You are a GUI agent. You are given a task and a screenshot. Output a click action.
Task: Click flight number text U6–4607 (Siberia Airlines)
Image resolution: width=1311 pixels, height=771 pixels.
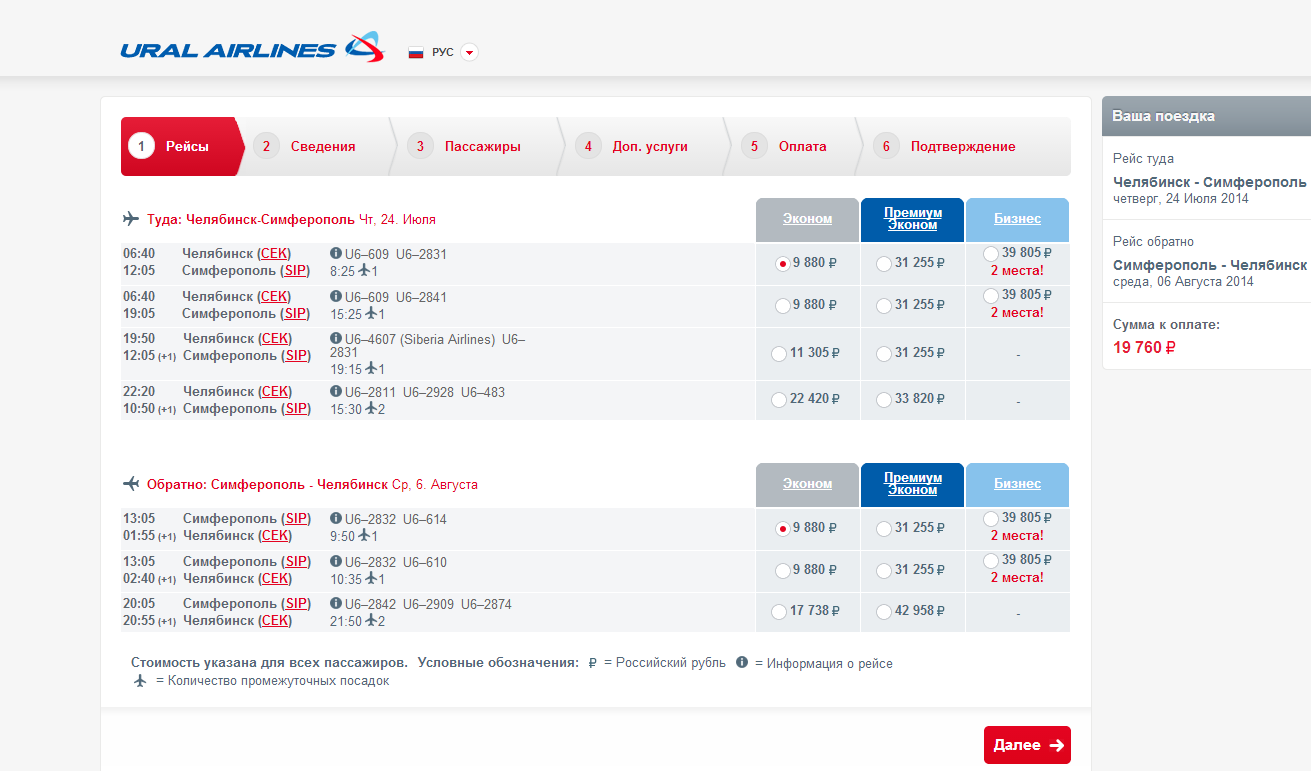(x=420, y=339)
